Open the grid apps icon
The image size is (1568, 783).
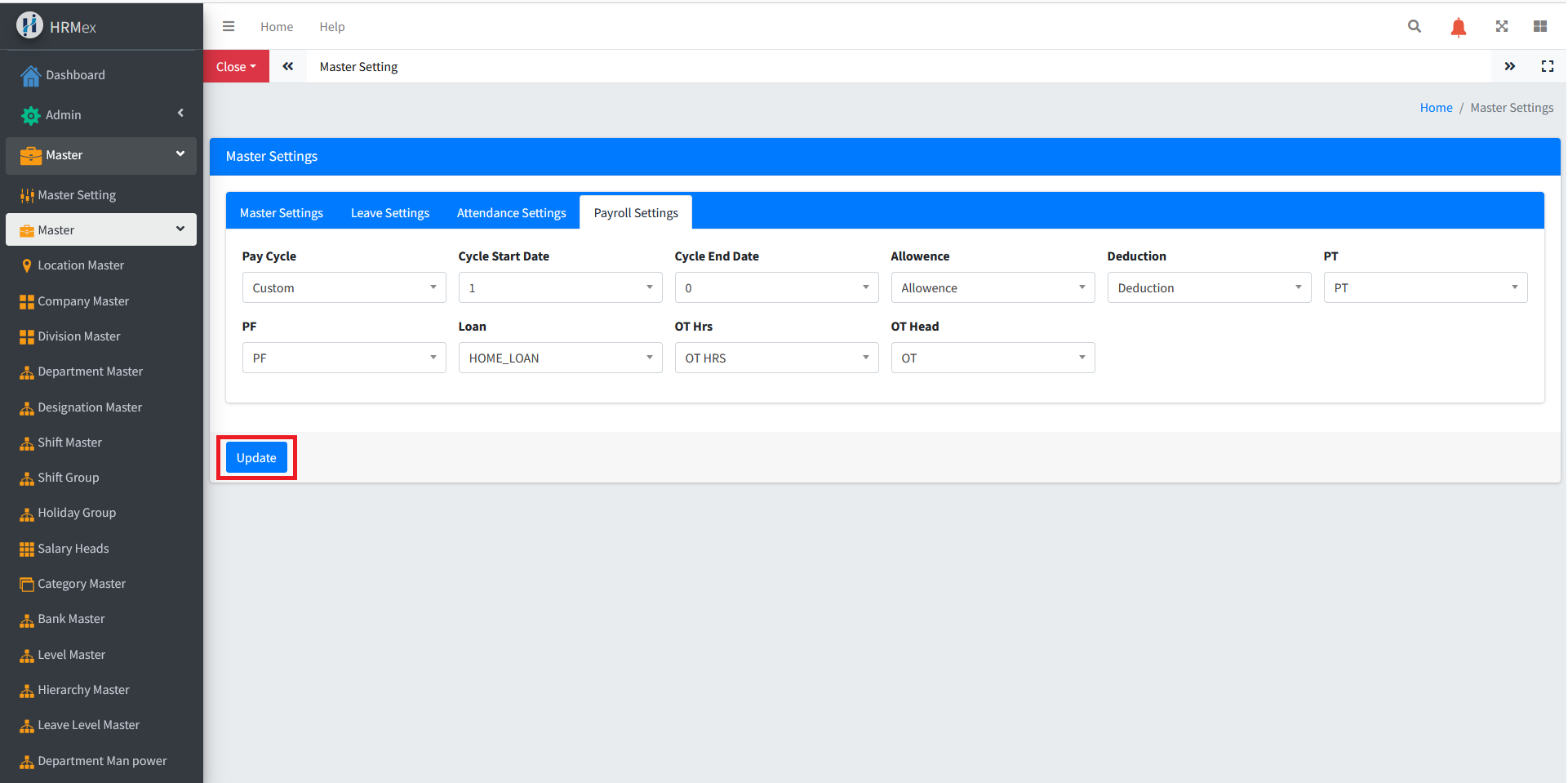click(1540, 26)
